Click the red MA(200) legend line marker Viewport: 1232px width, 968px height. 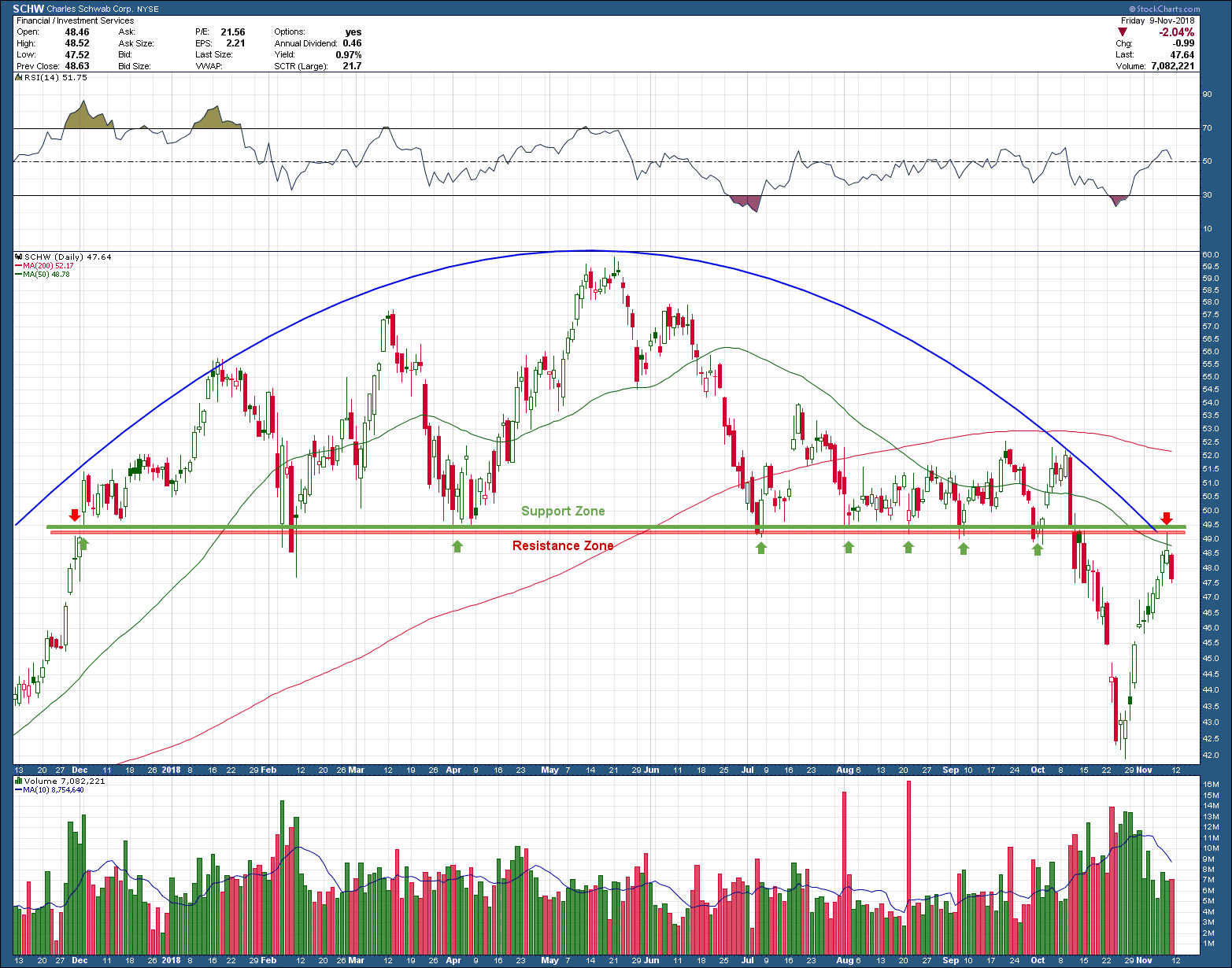click(x=19, y=266)
